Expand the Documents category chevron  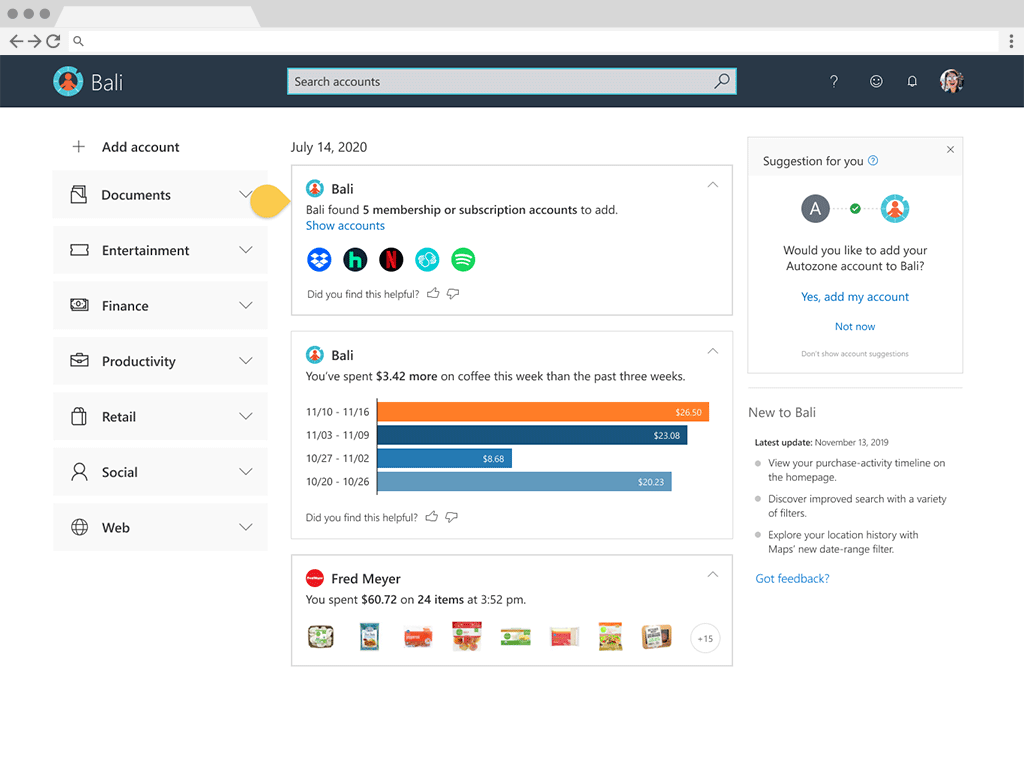pos(246,195)
